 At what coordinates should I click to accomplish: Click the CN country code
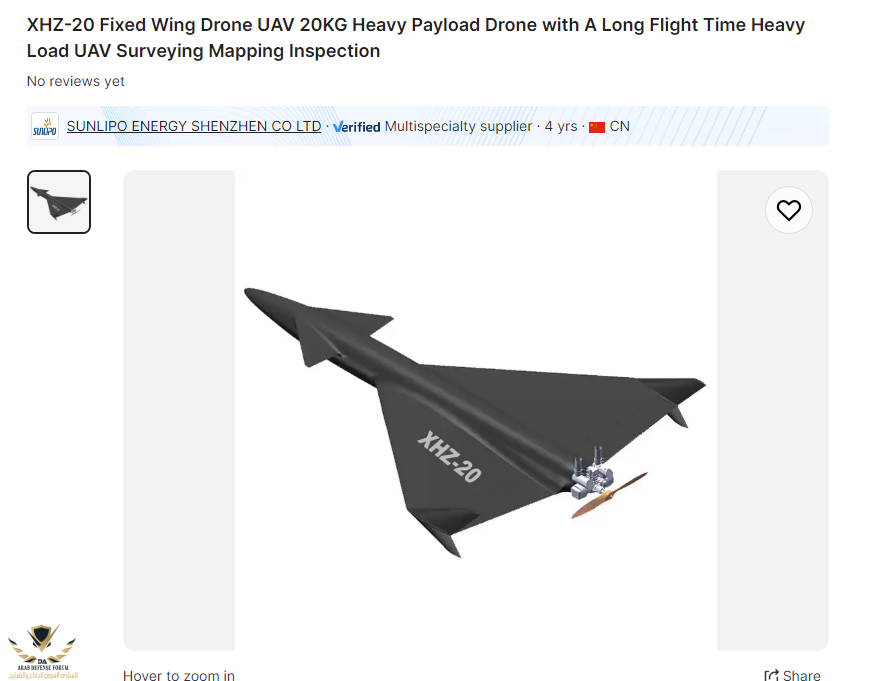tap(620, 126)
